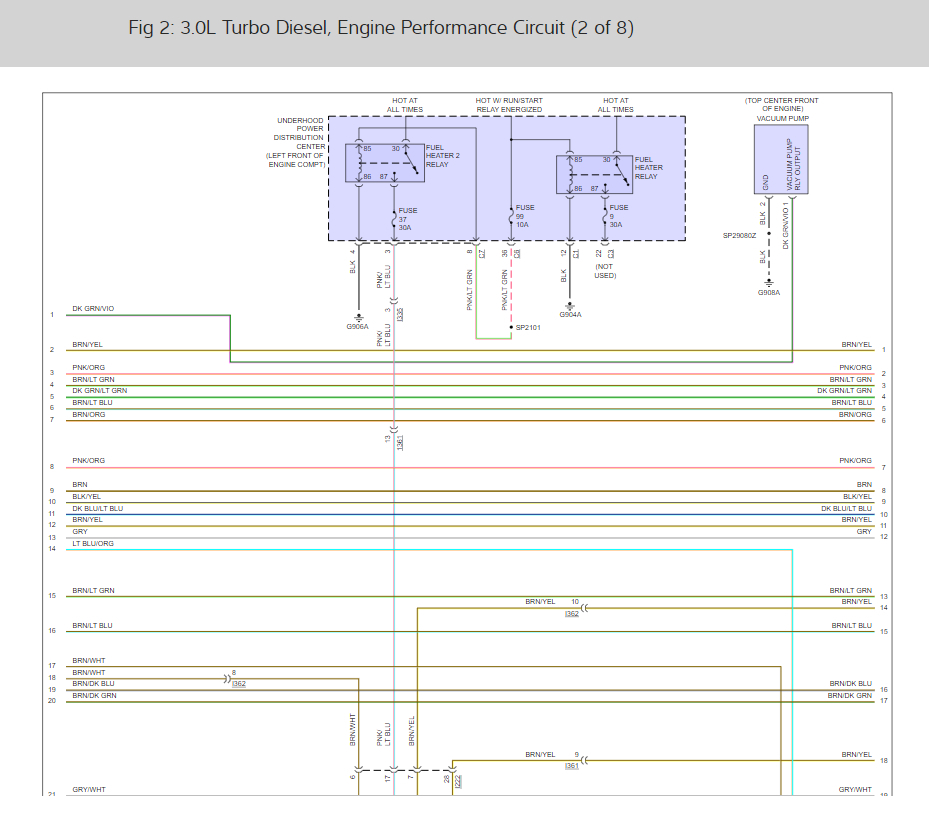Open the vertical I361 connector link

click(400, 440)
